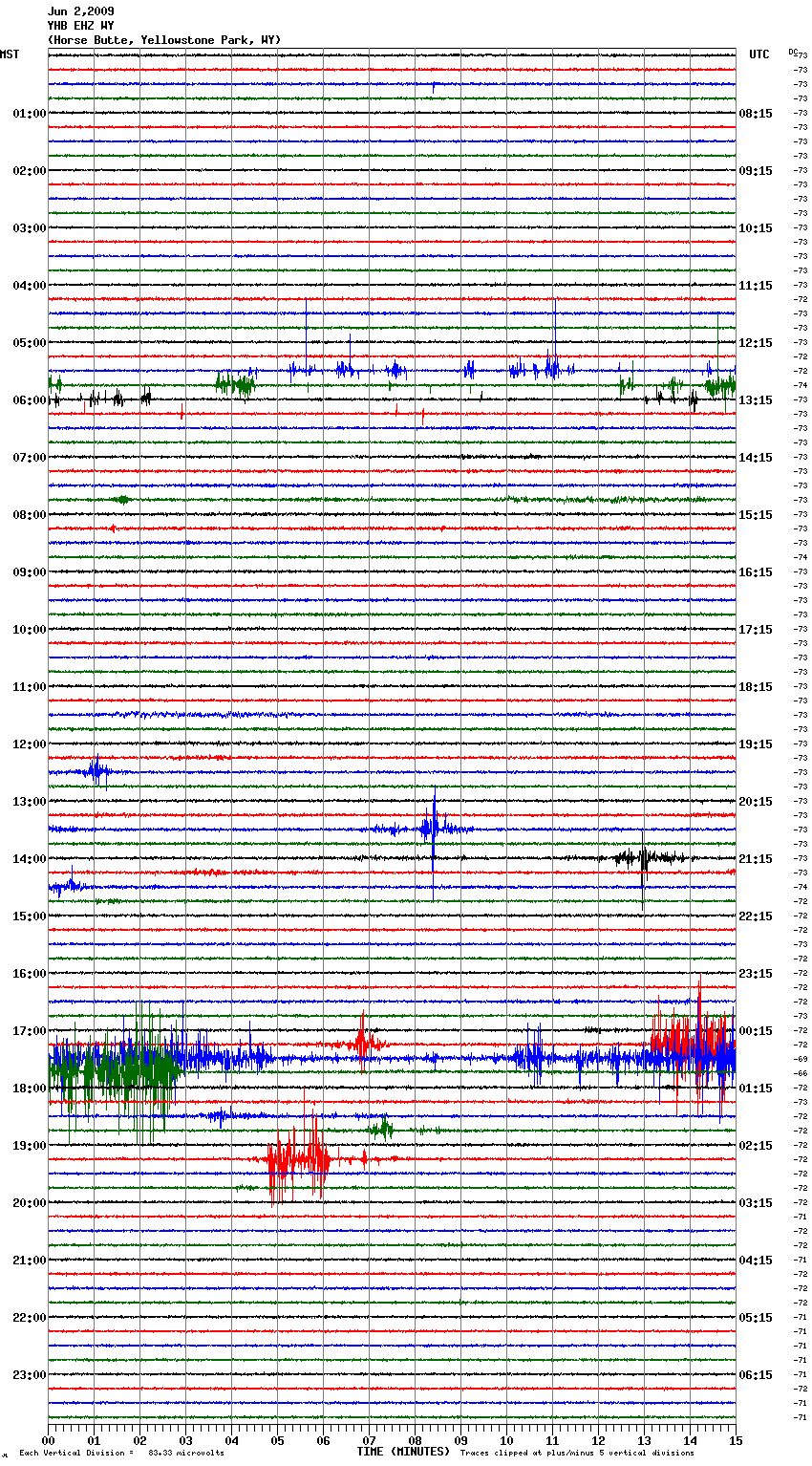Screen dimensions: 812x1466
Task: Click the 'MST' timezone label
Action: coord(10,54)
